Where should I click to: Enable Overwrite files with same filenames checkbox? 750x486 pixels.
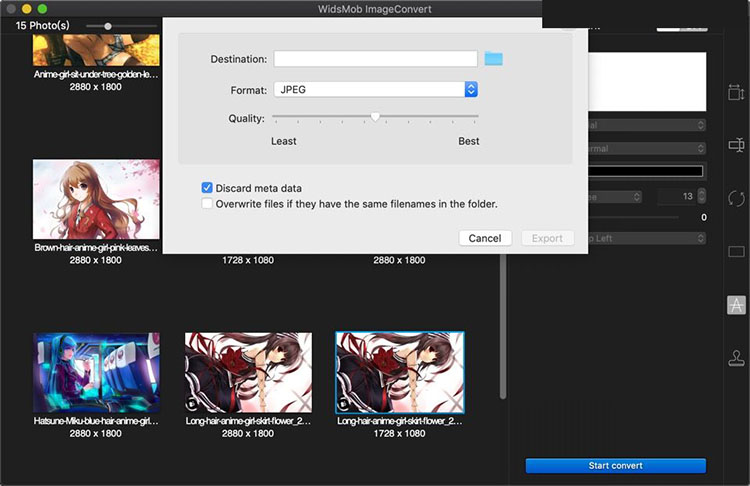tap(207, 204)
